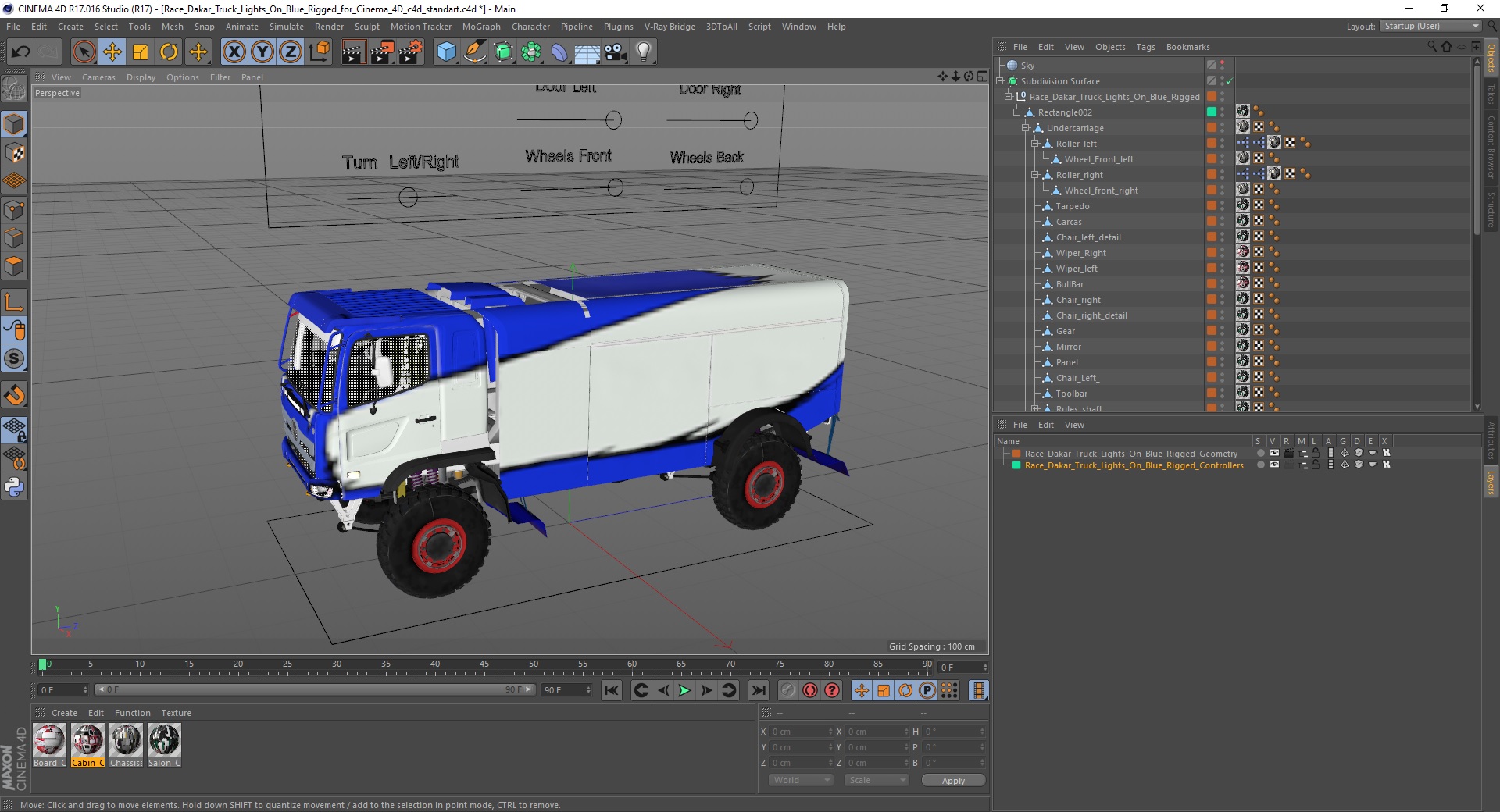Select the Board_C material thumbnail
The width and height of the screenshot is (1500, 812).
[x=49, y=744]
